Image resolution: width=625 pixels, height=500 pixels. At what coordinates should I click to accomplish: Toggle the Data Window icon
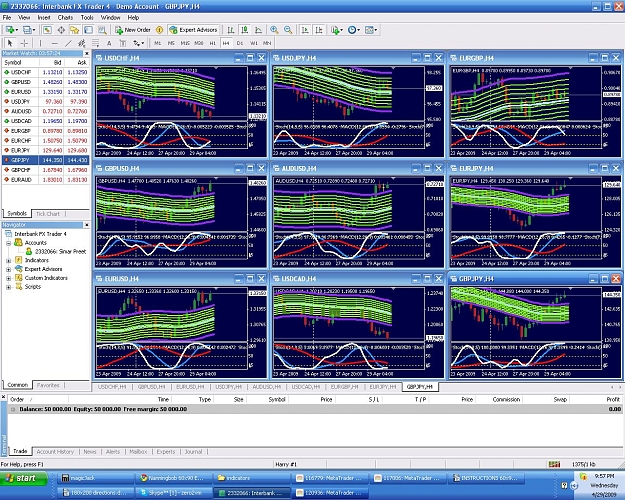(61, 30)
